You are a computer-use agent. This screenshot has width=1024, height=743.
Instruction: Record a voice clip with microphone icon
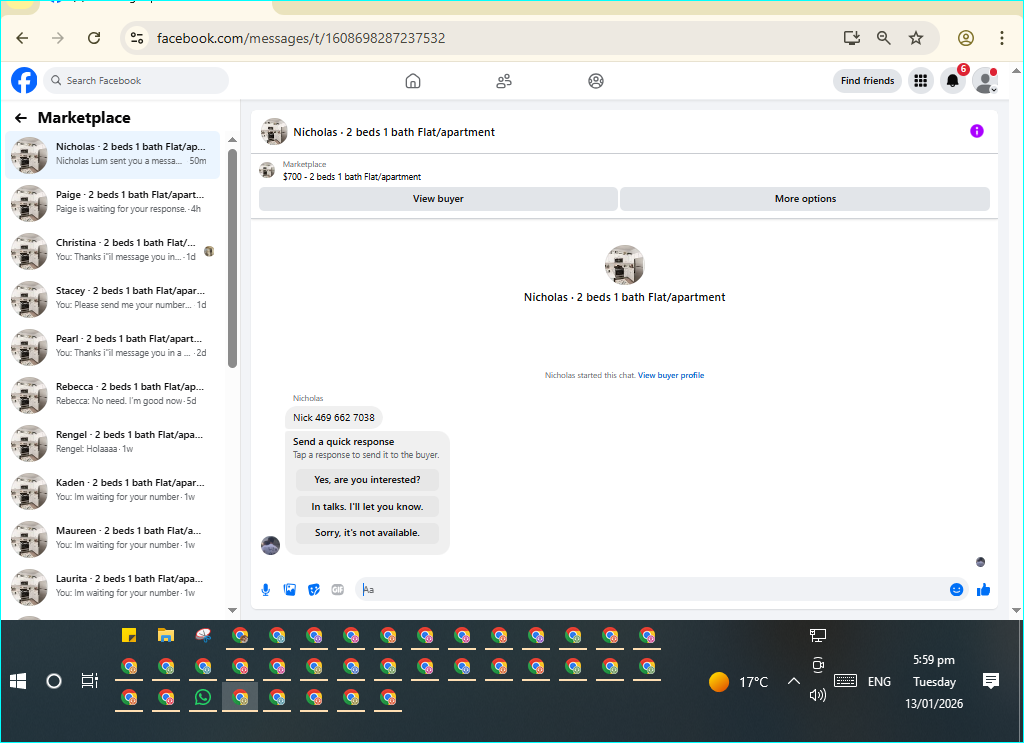tap(266, 590)
